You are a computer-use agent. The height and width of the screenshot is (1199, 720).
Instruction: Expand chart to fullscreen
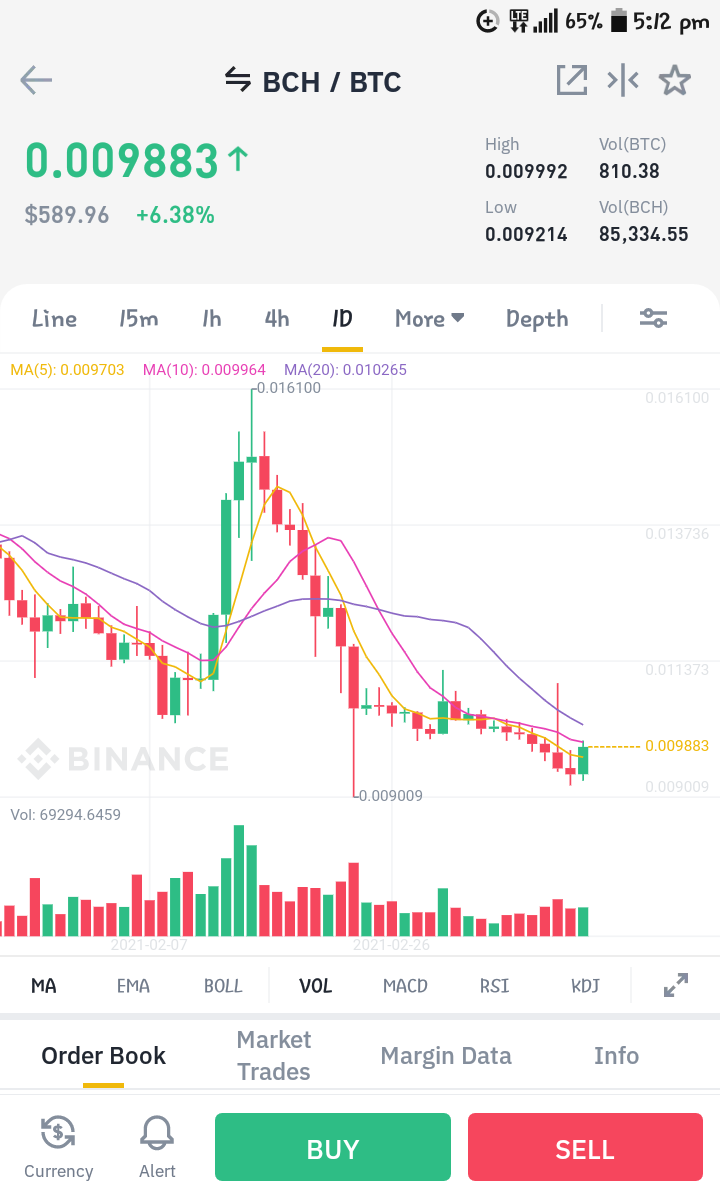pos(676,985)
